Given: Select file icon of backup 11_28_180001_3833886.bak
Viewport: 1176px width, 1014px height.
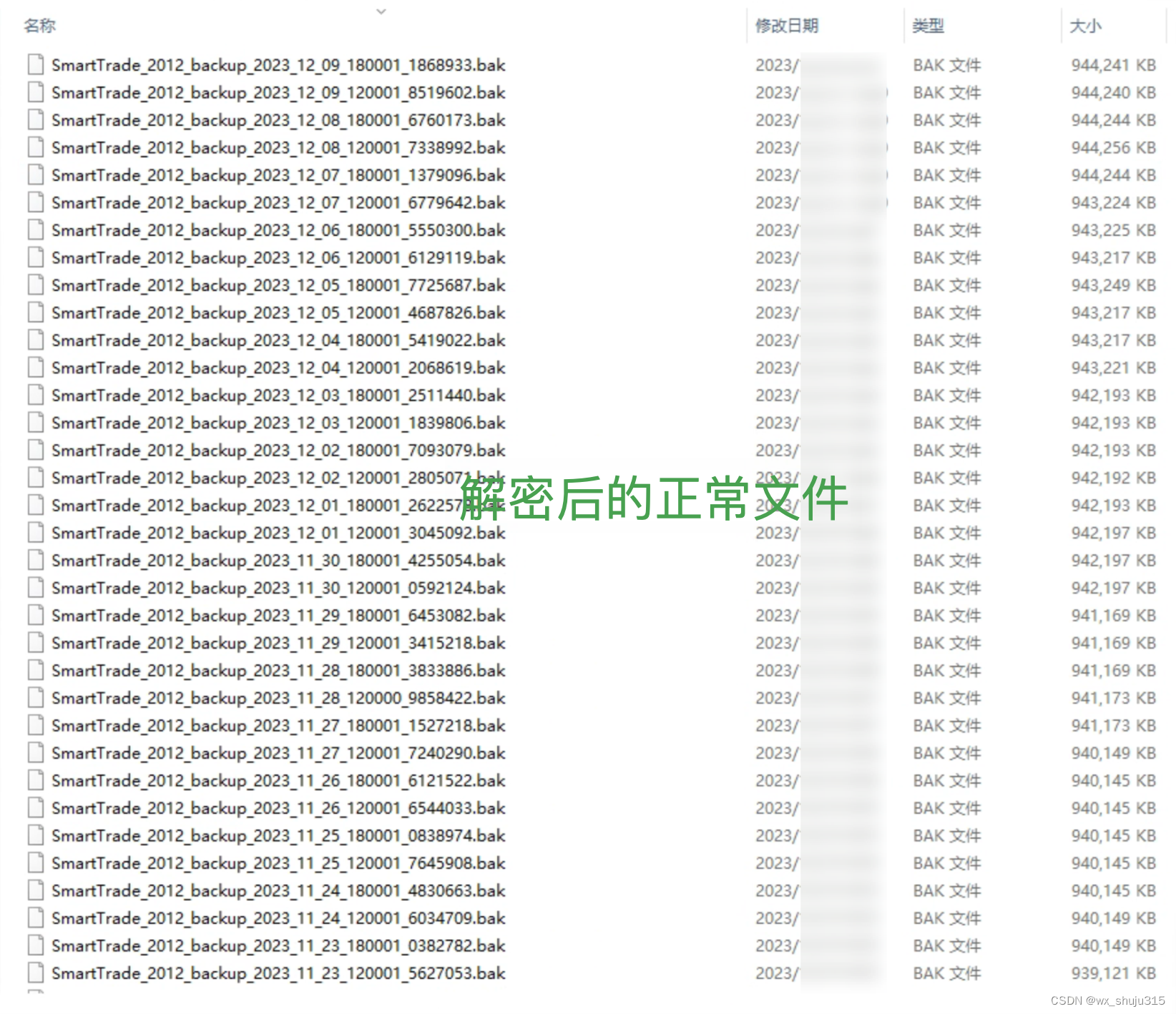Looking at the screenshot, I should pos(36,671).
